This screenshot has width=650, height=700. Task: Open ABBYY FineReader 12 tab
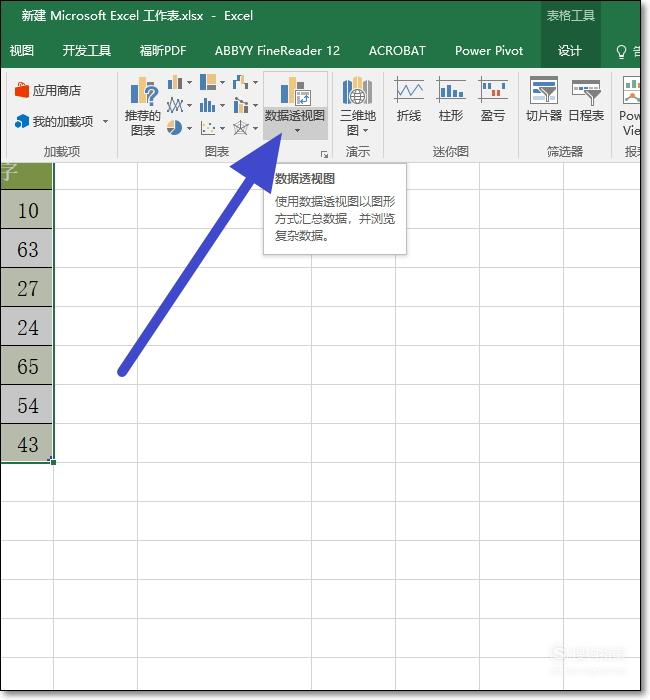pos(277,50)
